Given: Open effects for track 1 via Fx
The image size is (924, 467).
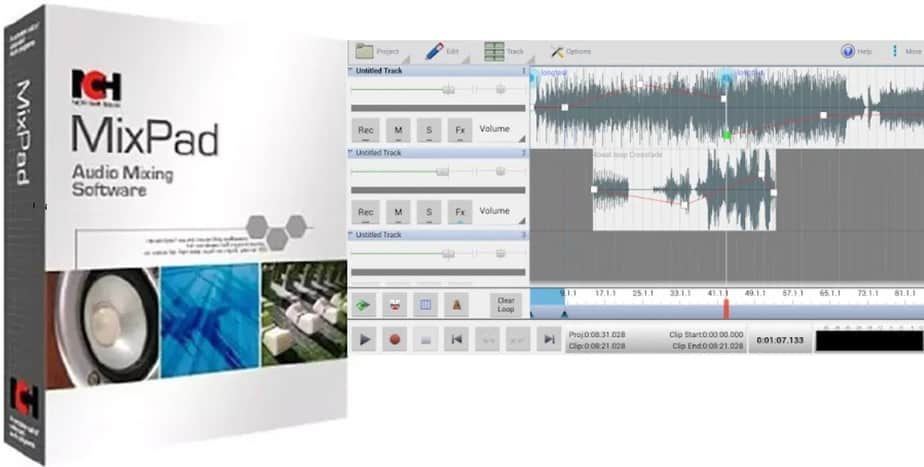Looking at the screenshot, I should tap(460, 130).
